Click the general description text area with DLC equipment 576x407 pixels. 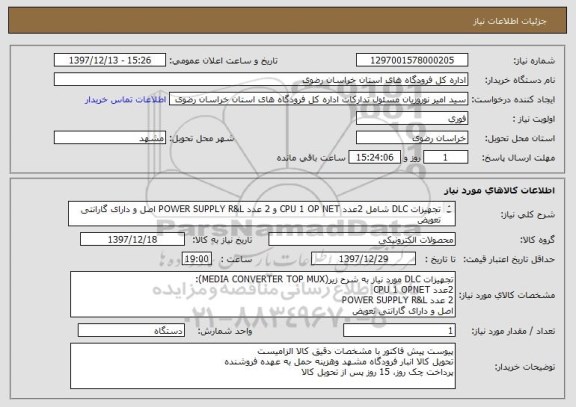(x=262, y=214)
